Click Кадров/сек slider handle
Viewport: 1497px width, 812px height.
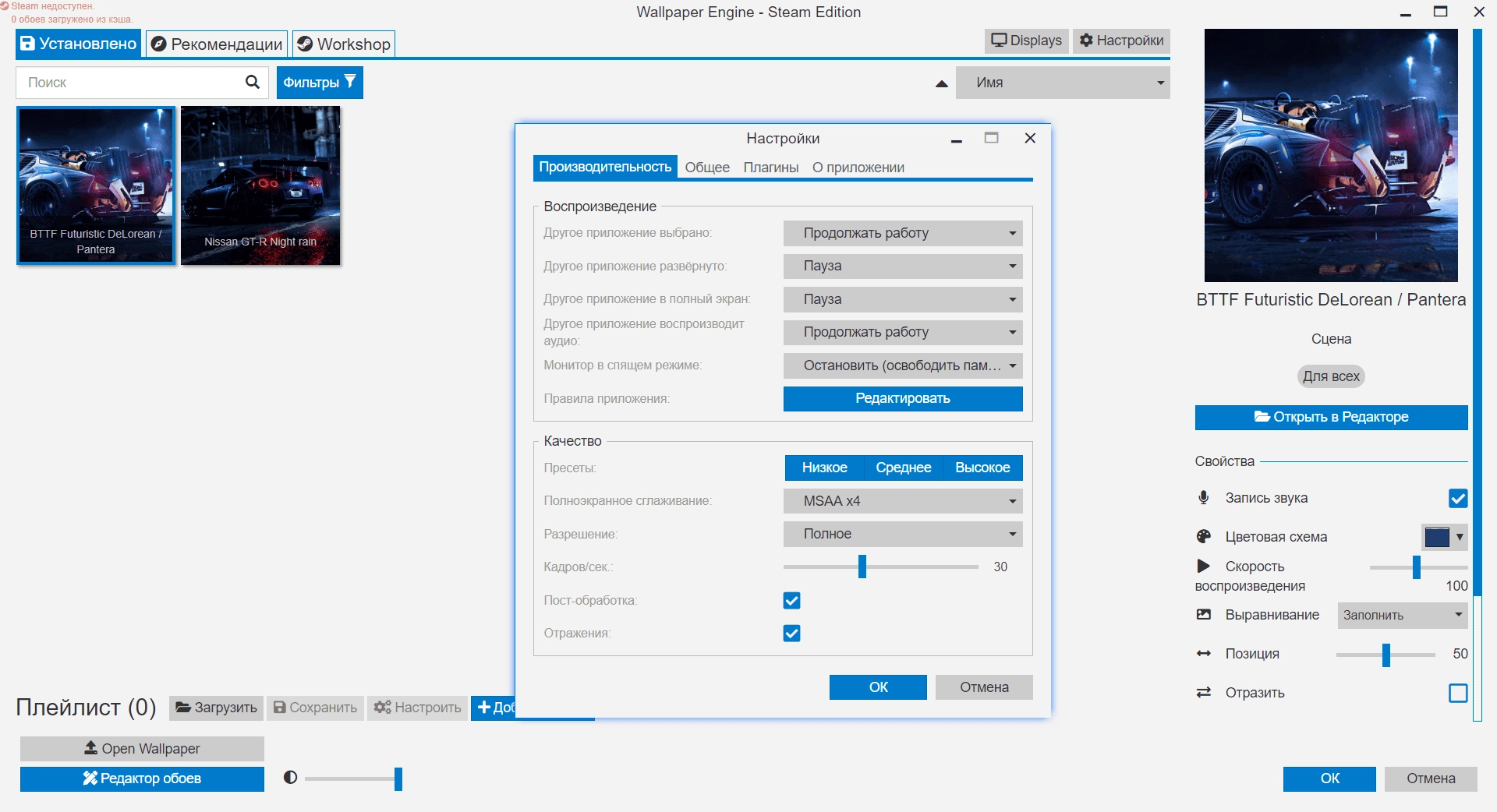pyautogui.click(x=862, y=567)
